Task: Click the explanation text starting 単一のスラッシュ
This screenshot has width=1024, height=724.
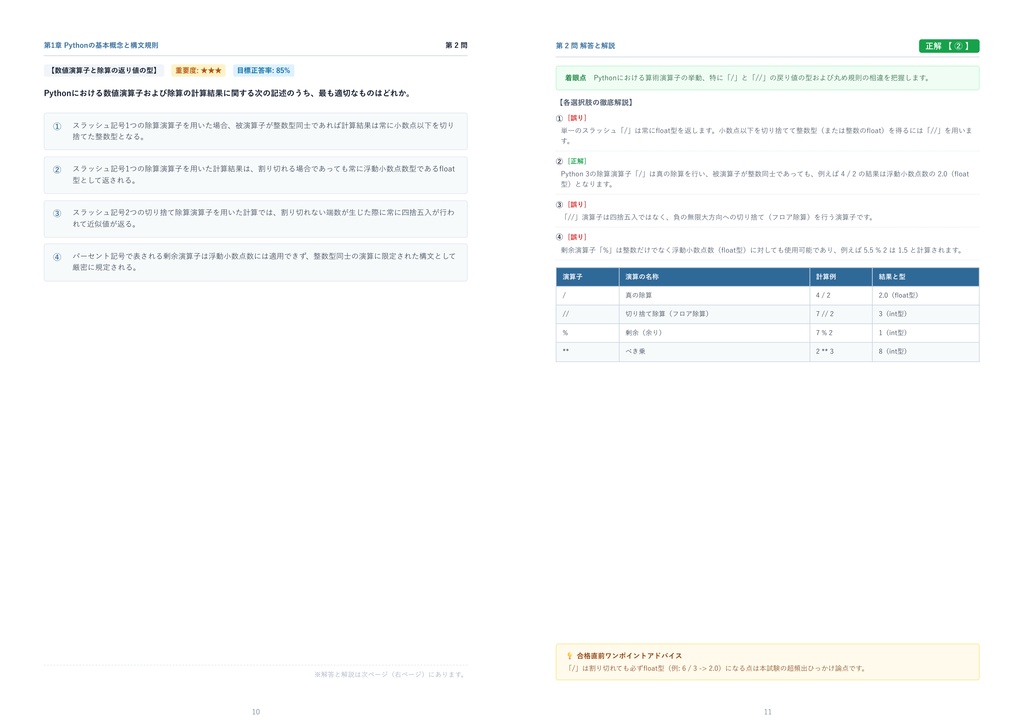Action: tap(766, 136)
